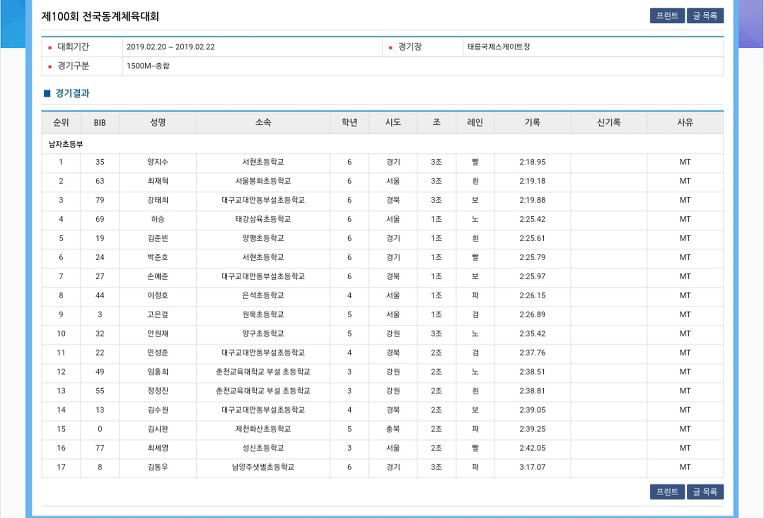The image size is (764, 518).
Task: Select the row with BIB 63
Action: (x=382, y=181)
